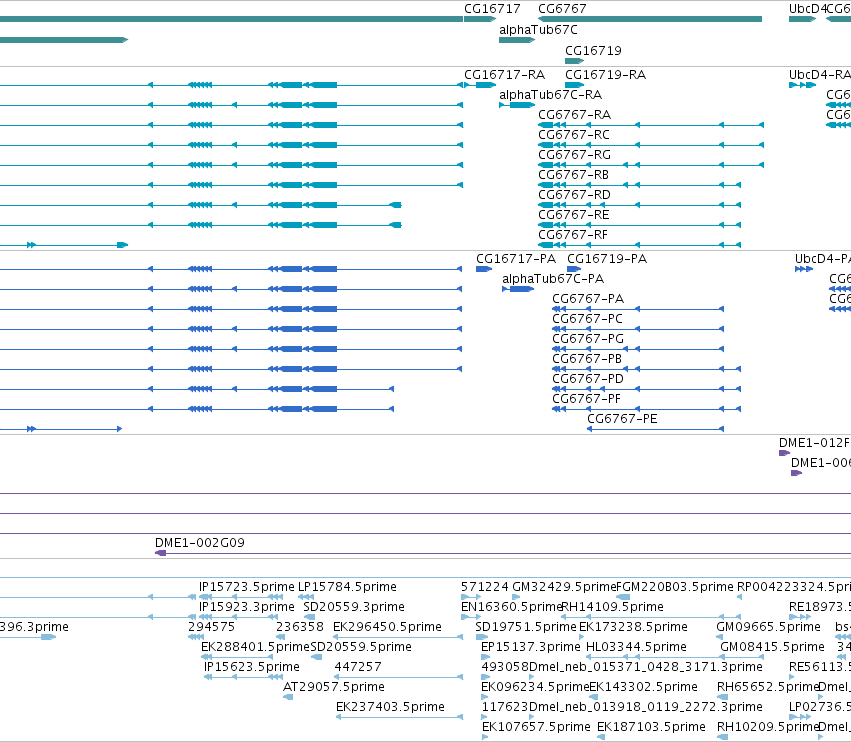
Task: Click the CG6767-RA transcript label
Action: pyautogui.click(x=574, y=115)
